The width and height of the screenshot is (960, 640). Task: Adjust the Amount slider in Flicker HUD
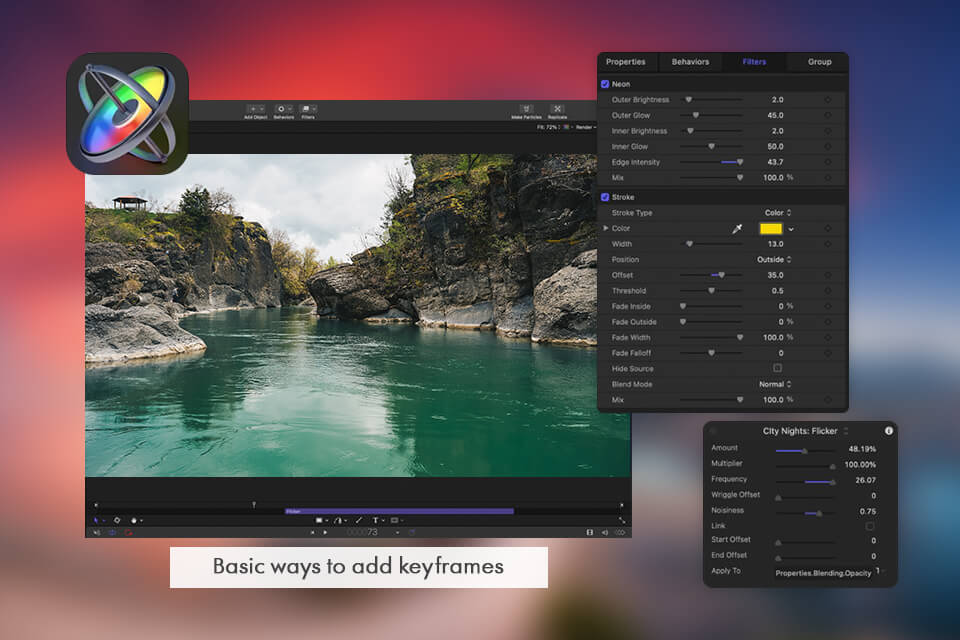[x=805, y=451]
